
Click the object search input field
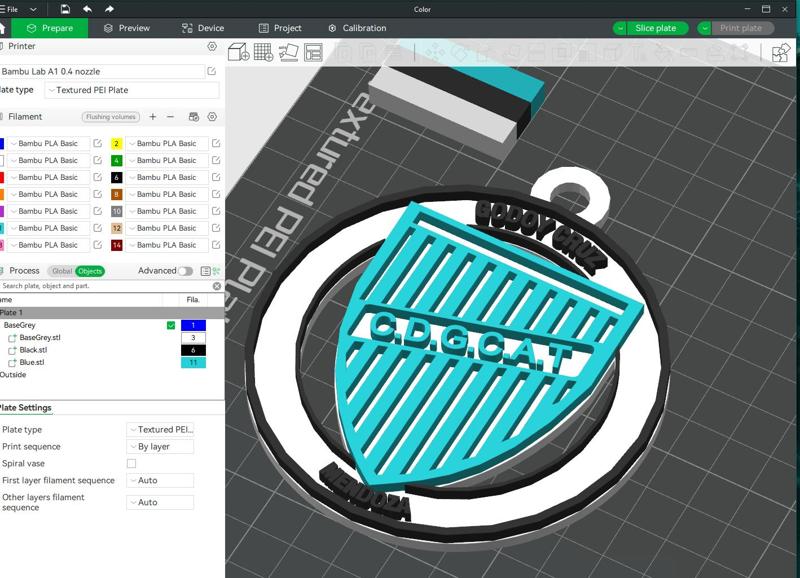click(x=106, y=286)
